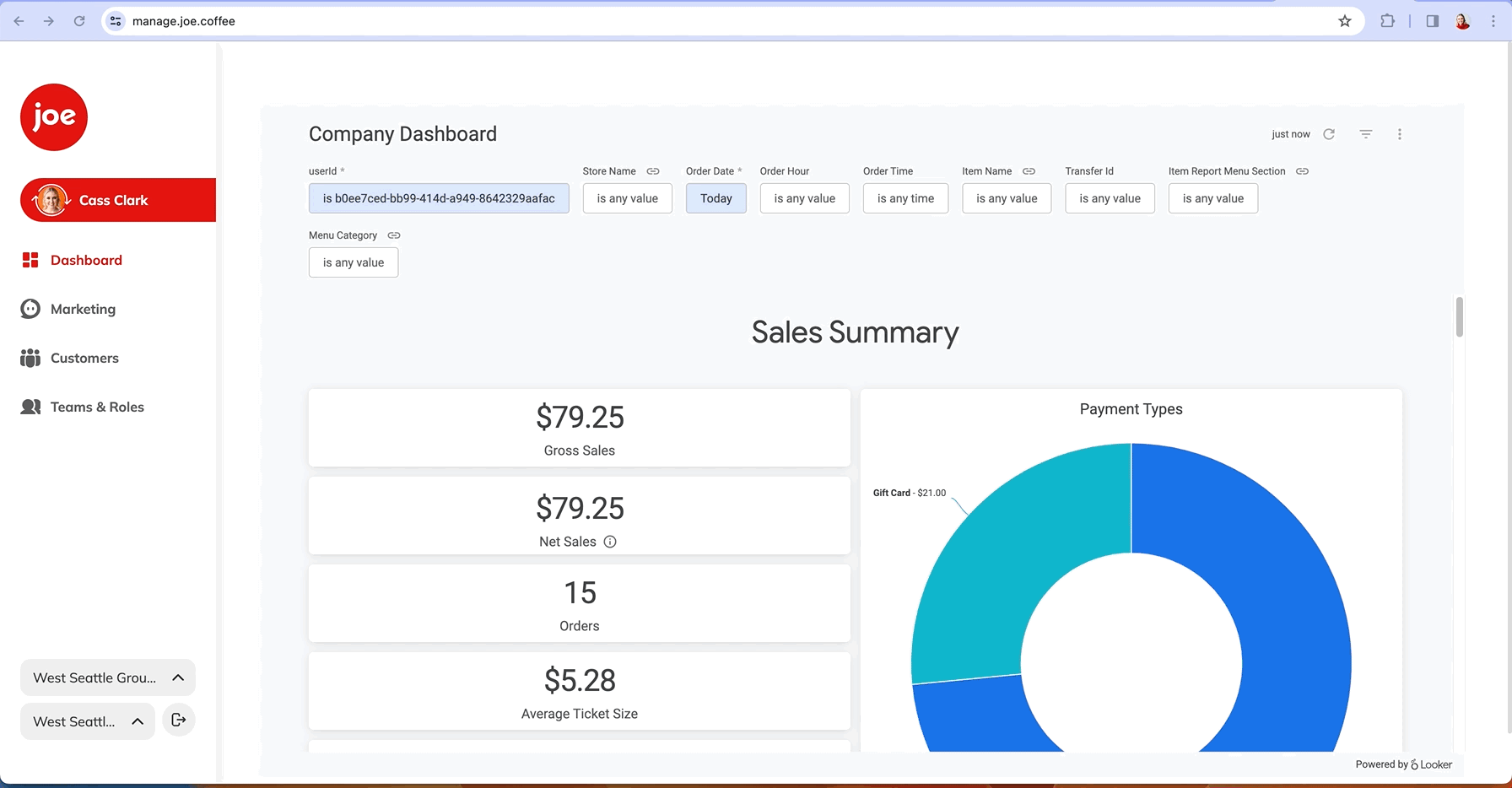Image resolution: width=1512 pixels, height=788 pixels.
Task: Reload the dashboard data icon
Action: [x=1329, y=134]
